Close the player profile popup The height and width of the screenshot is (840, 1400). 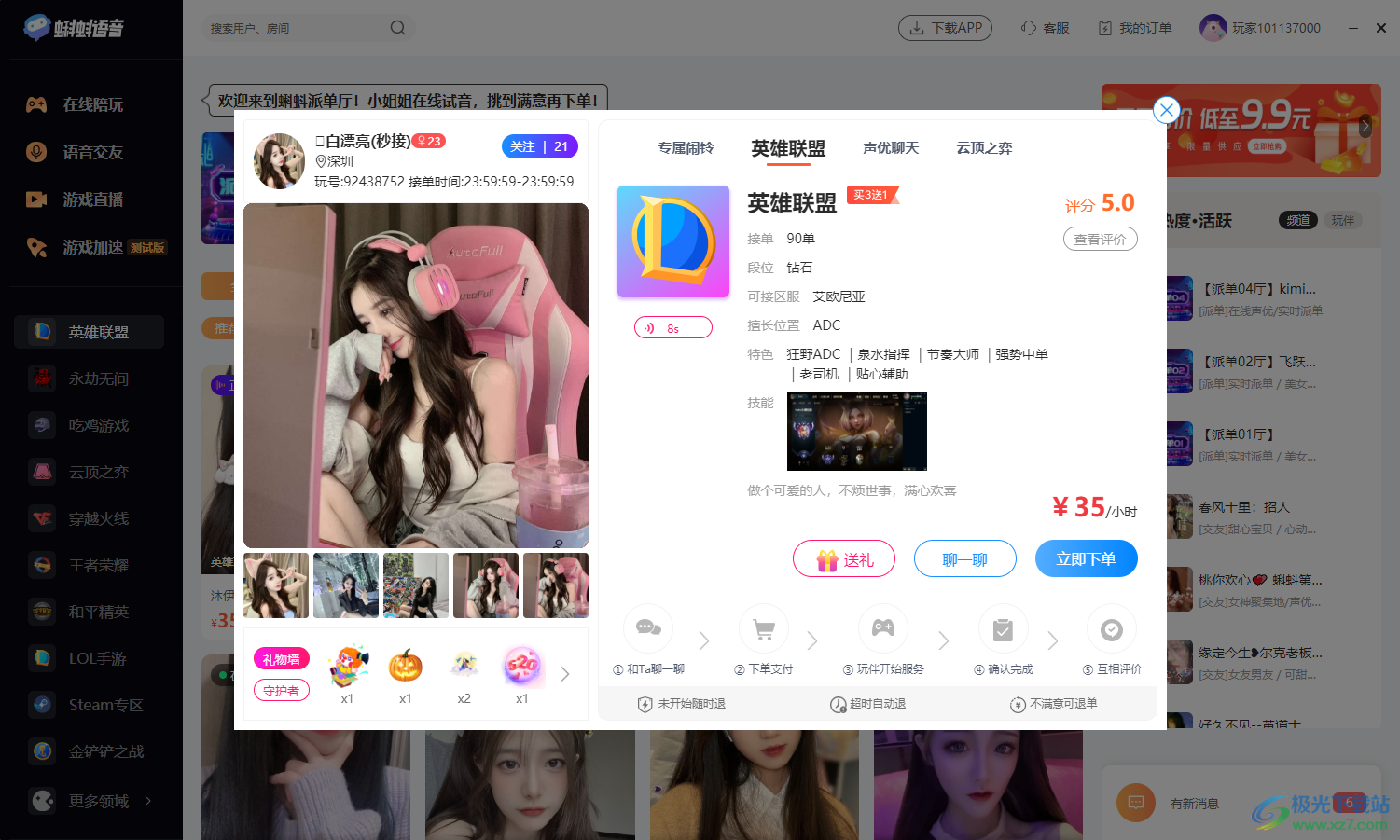click(1167, 110)
